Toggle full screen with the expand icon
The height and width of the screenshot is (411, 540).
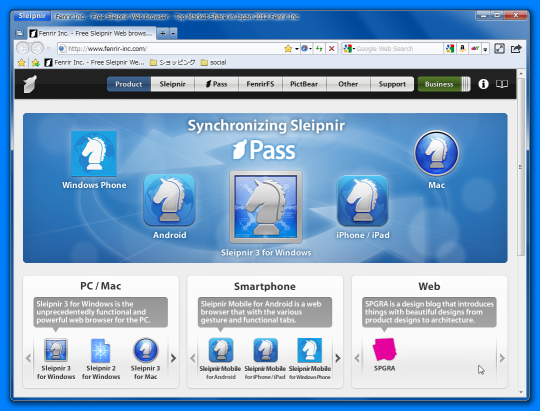500,49
